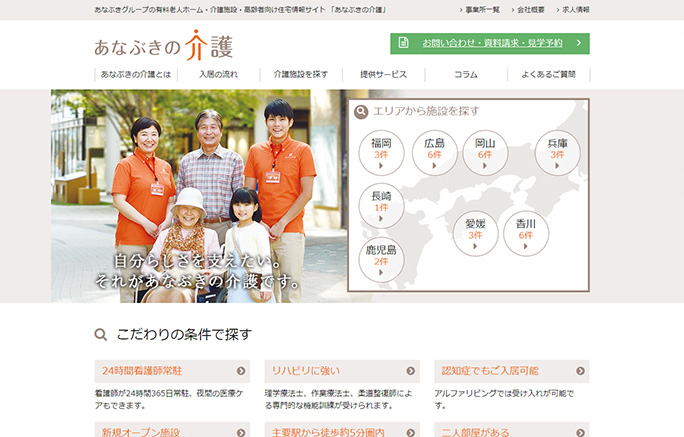Click magnifier icon beside こだわりの条件で探す
The width and height of the screenshot is (684, 437).
100,335
